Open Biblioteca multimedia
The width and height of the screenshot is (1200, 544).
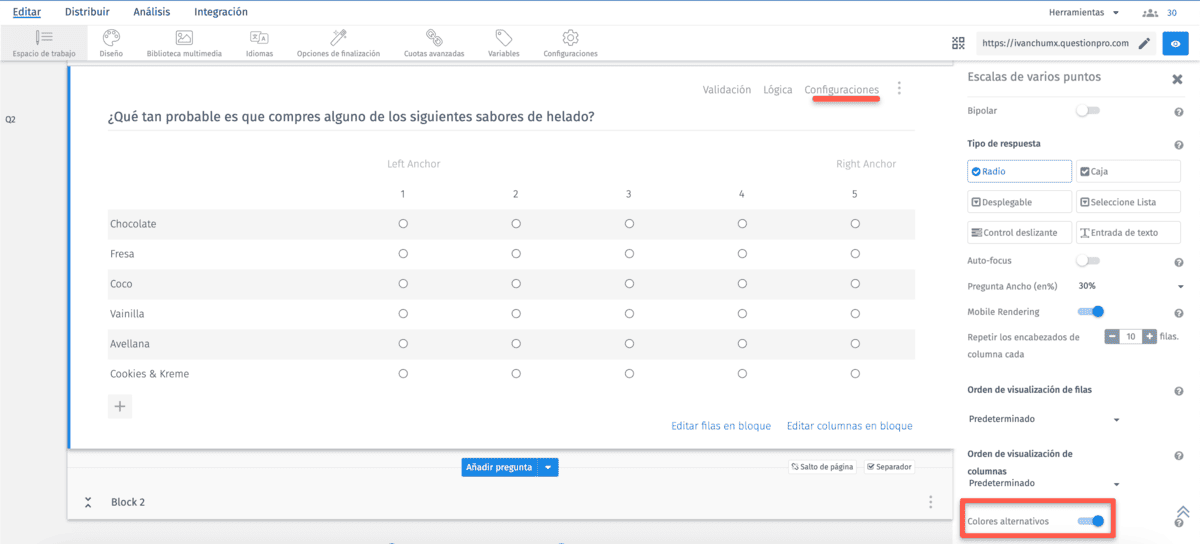(x=184, y=43)
